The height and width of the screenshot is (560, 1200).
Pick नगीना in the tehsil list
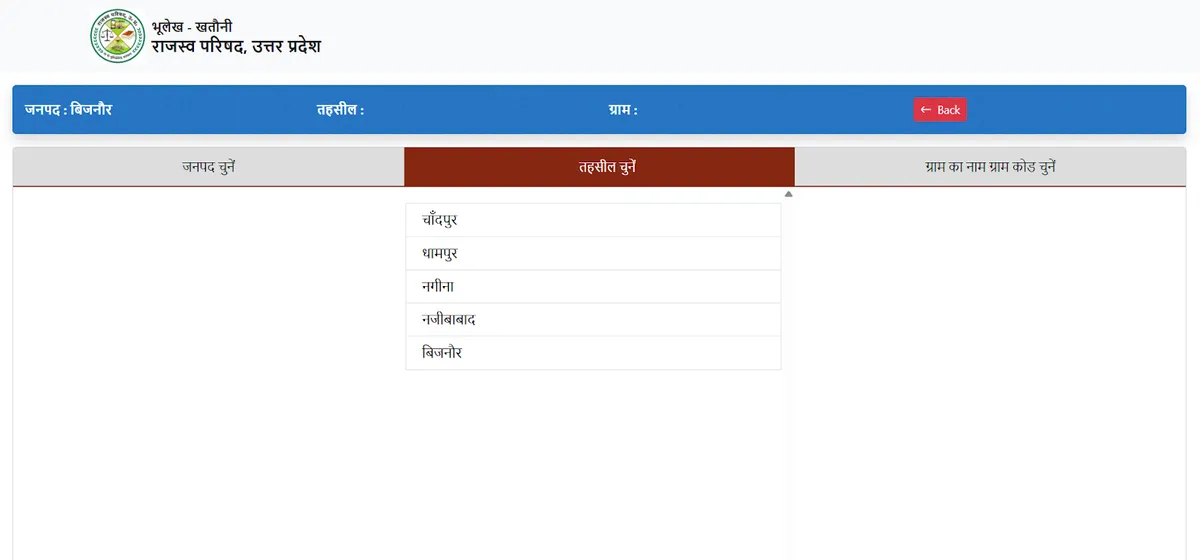[592, 287]
